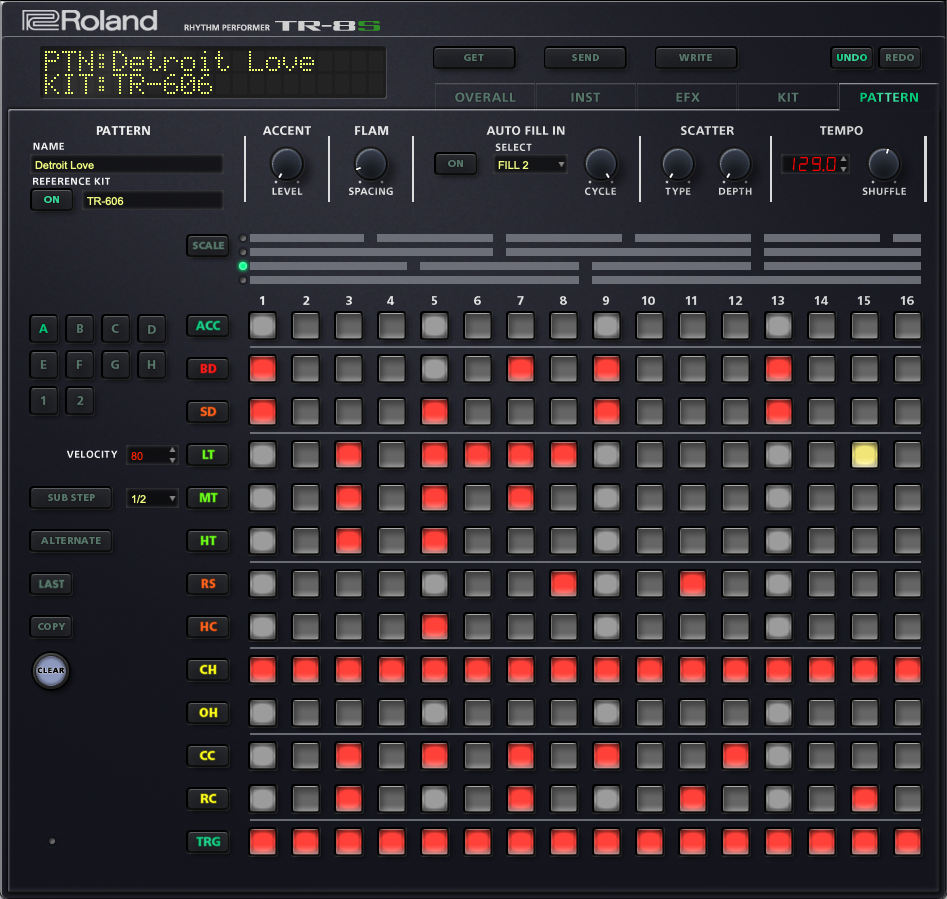Open the sub step 1/2 dropdown
The width and height of the screenshot is (947, 899).
tap(152, 498)
